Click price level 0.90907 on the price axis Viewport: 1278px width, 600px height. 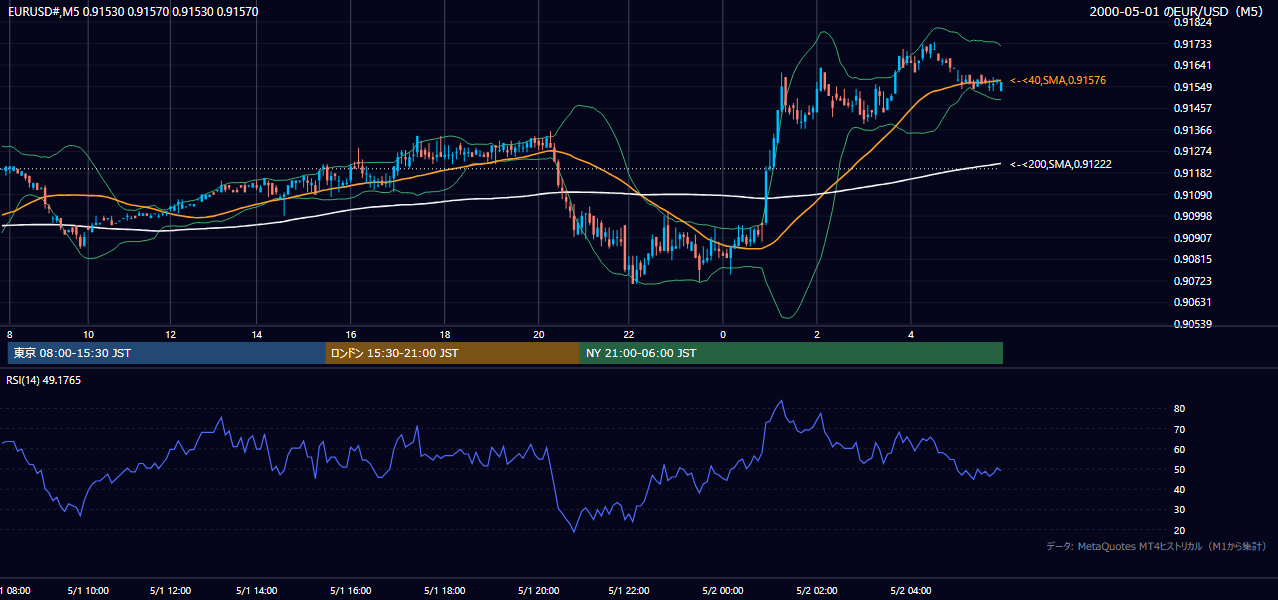tap(1192, 238)
